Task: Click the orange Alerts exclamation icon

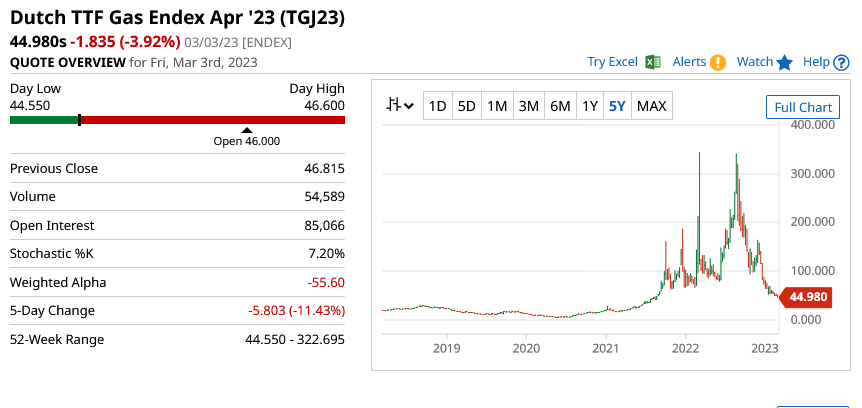Action: pyautogui.click(x=718, y=62)
